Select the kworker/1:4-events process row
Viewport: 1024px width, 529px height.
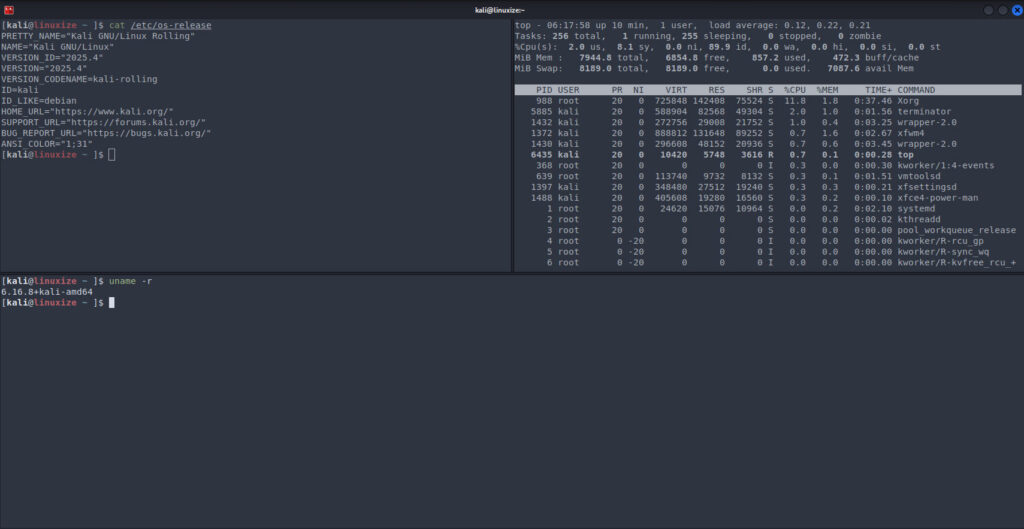(x=768, y=165)
